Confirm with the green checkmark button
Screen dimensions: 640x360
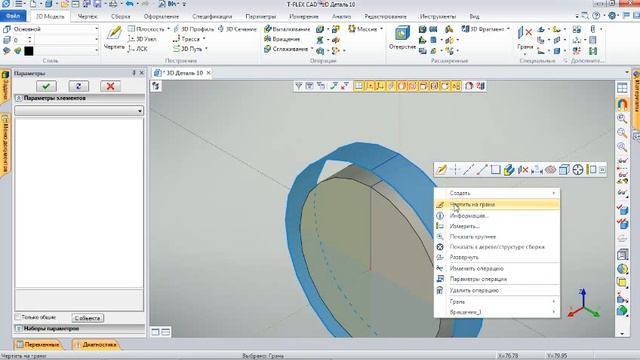pyautogui.click(x=46, y=86)
